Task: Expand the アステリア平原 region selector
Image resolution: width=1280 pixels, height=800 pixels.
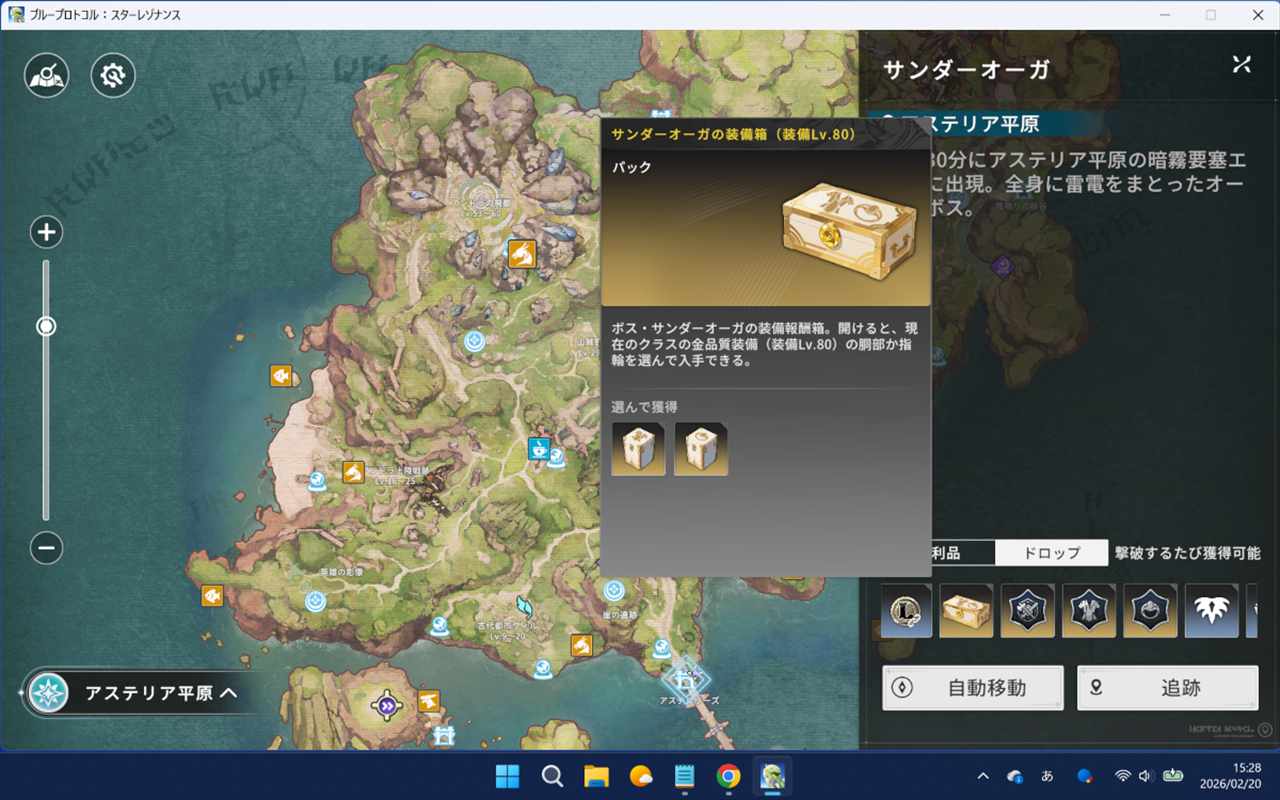Action: [134, 693]
